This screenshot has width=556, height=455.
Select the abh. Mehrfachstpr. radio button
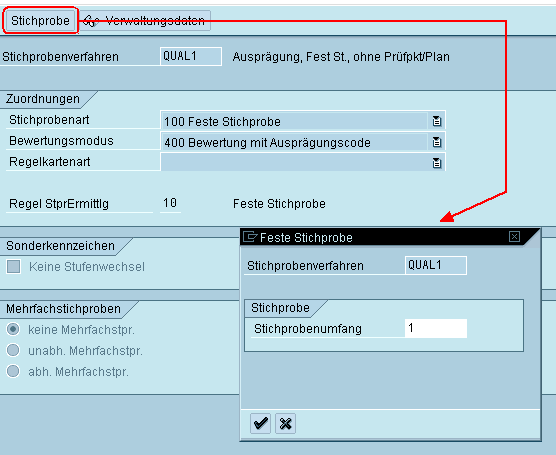(13, 371)
